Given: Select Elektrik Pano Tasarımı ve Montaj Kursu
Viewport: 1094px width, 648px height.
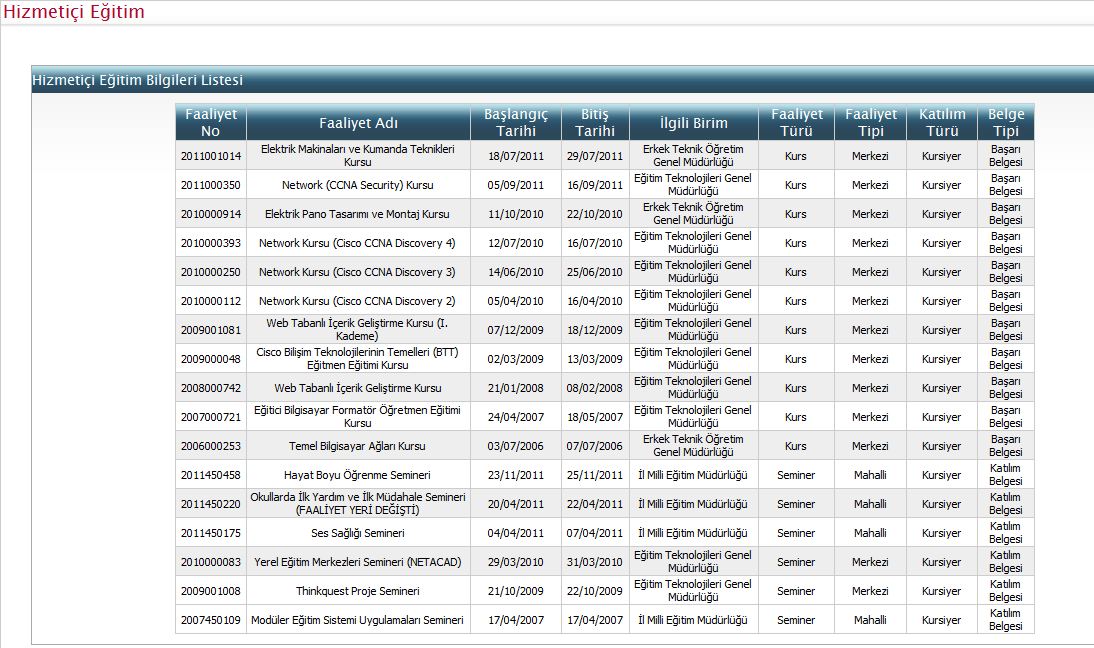Looking at the screenshot, I should coord(357,214).
